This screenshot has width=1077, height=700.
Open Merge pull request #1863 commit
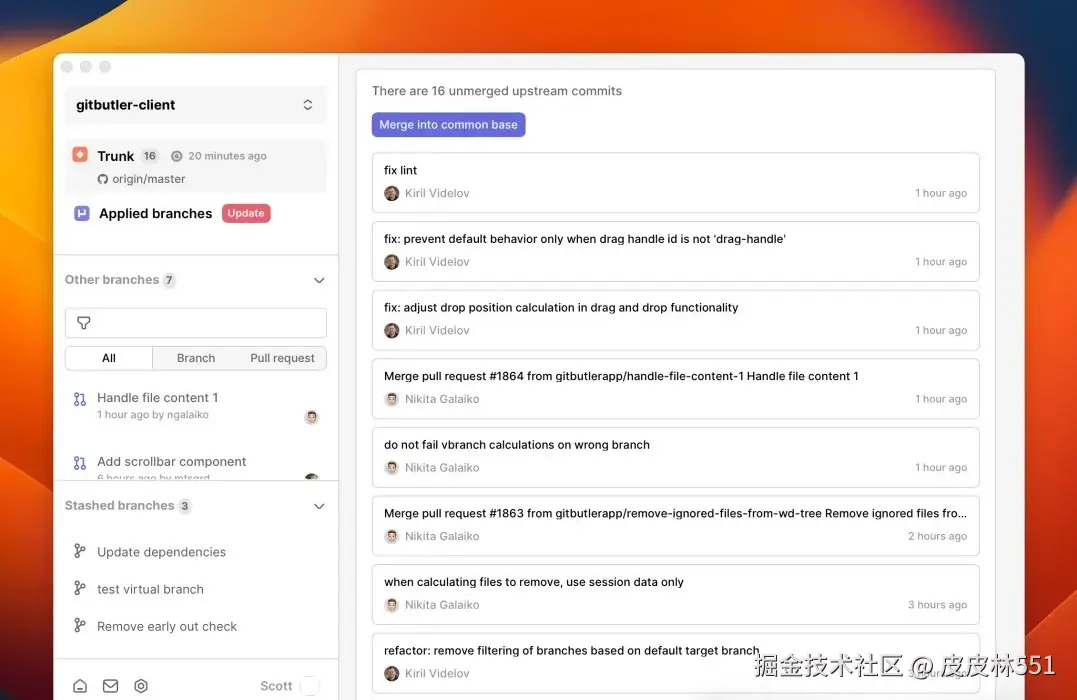coord(676,526)
